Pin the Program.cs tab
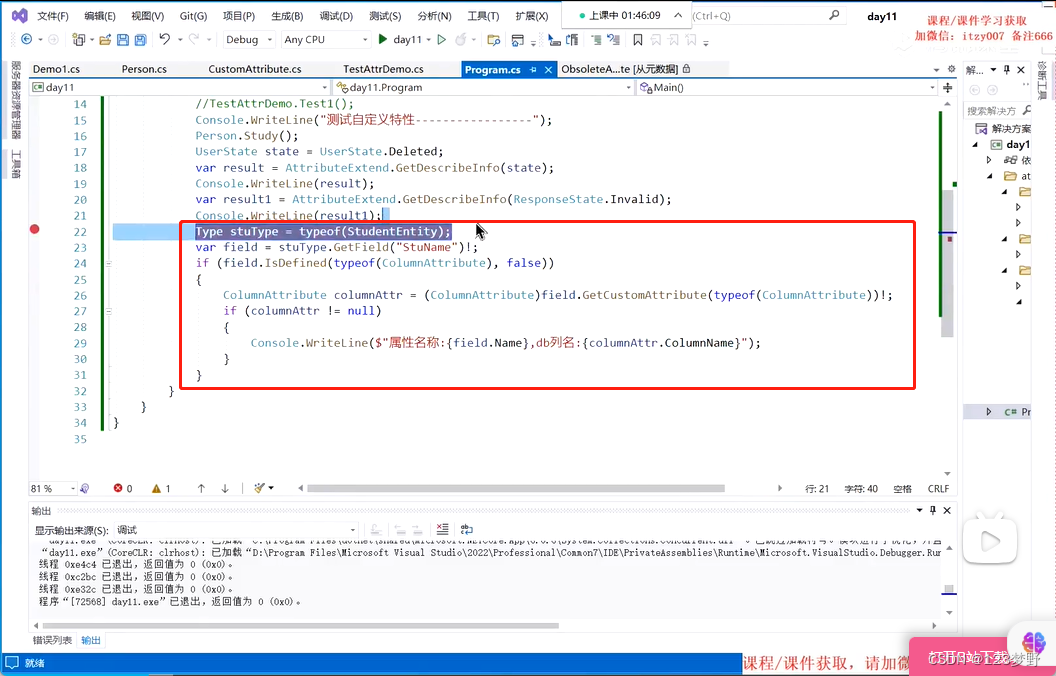 [533, 69]
